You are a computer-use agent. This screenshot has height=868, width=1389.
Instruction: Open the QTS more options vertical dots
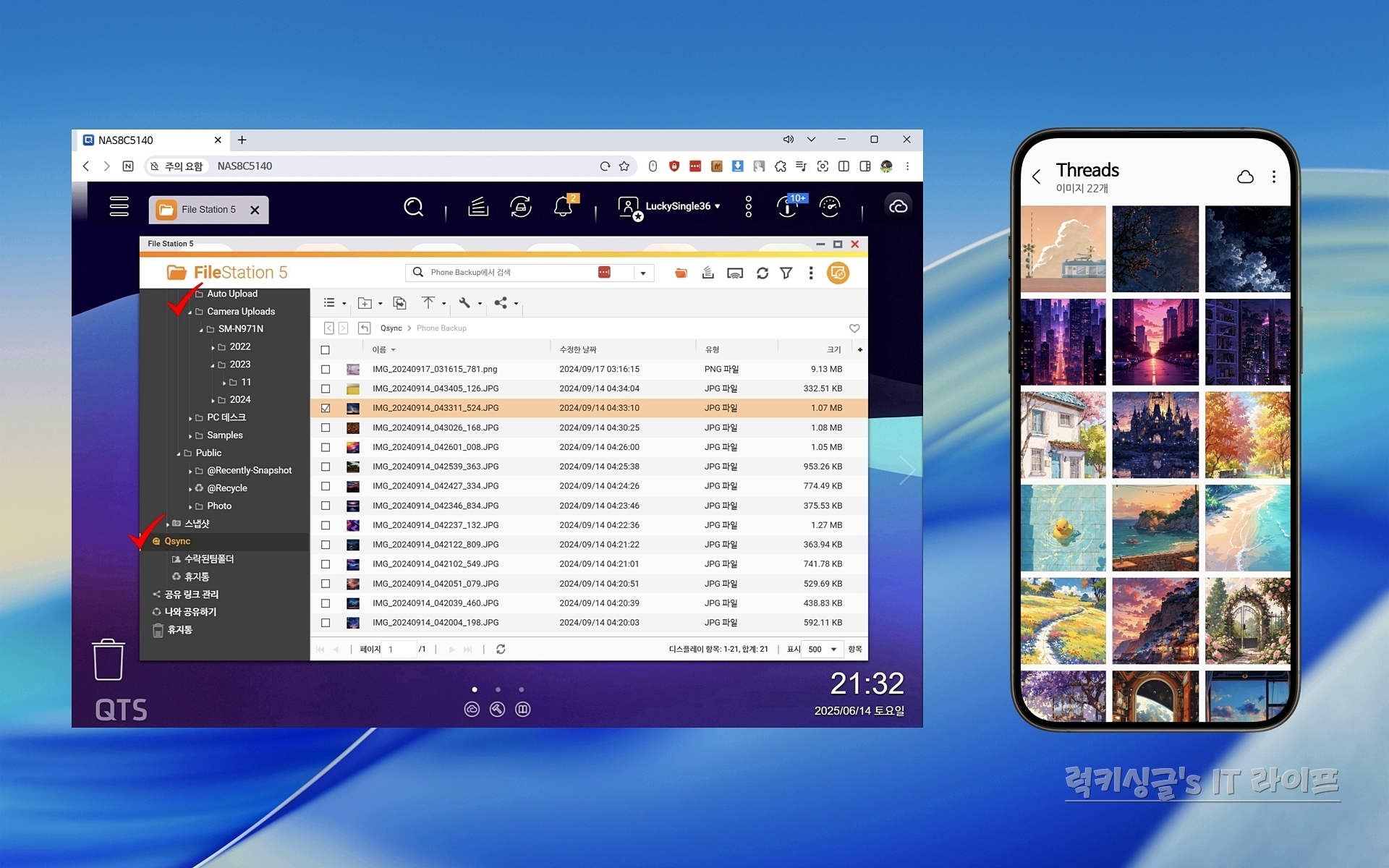coord(749,207)
